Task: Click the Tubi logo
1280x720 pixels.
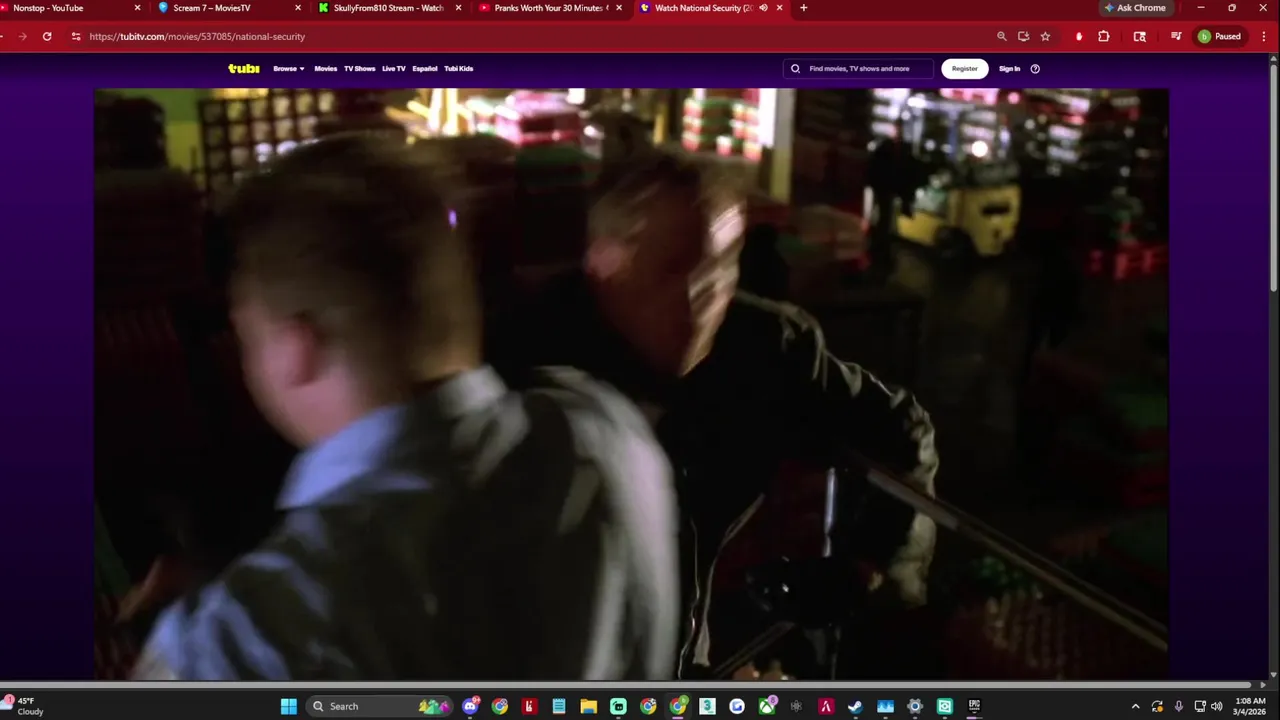Action: point(243,68)
